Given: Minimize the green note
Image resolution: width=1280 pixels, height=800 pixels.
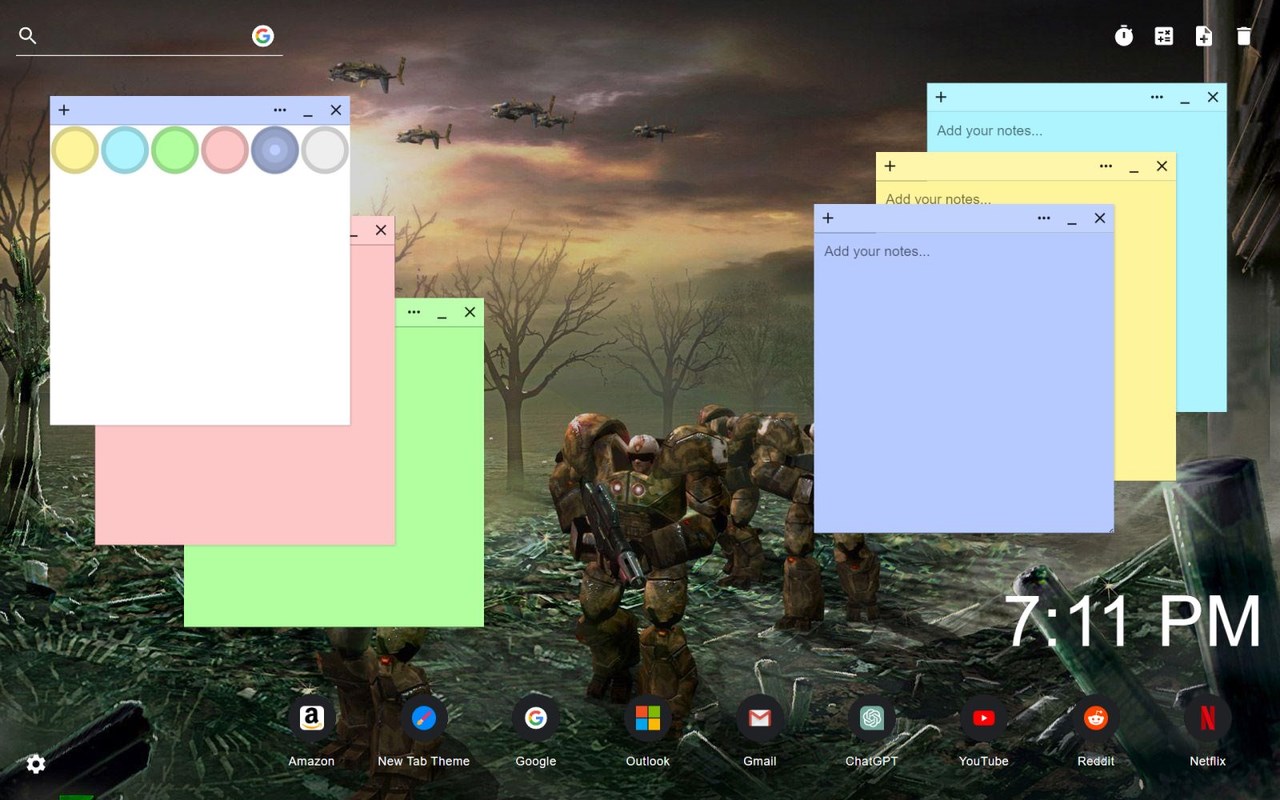Looking at the screenshot, I should click(x=442, y=314).
